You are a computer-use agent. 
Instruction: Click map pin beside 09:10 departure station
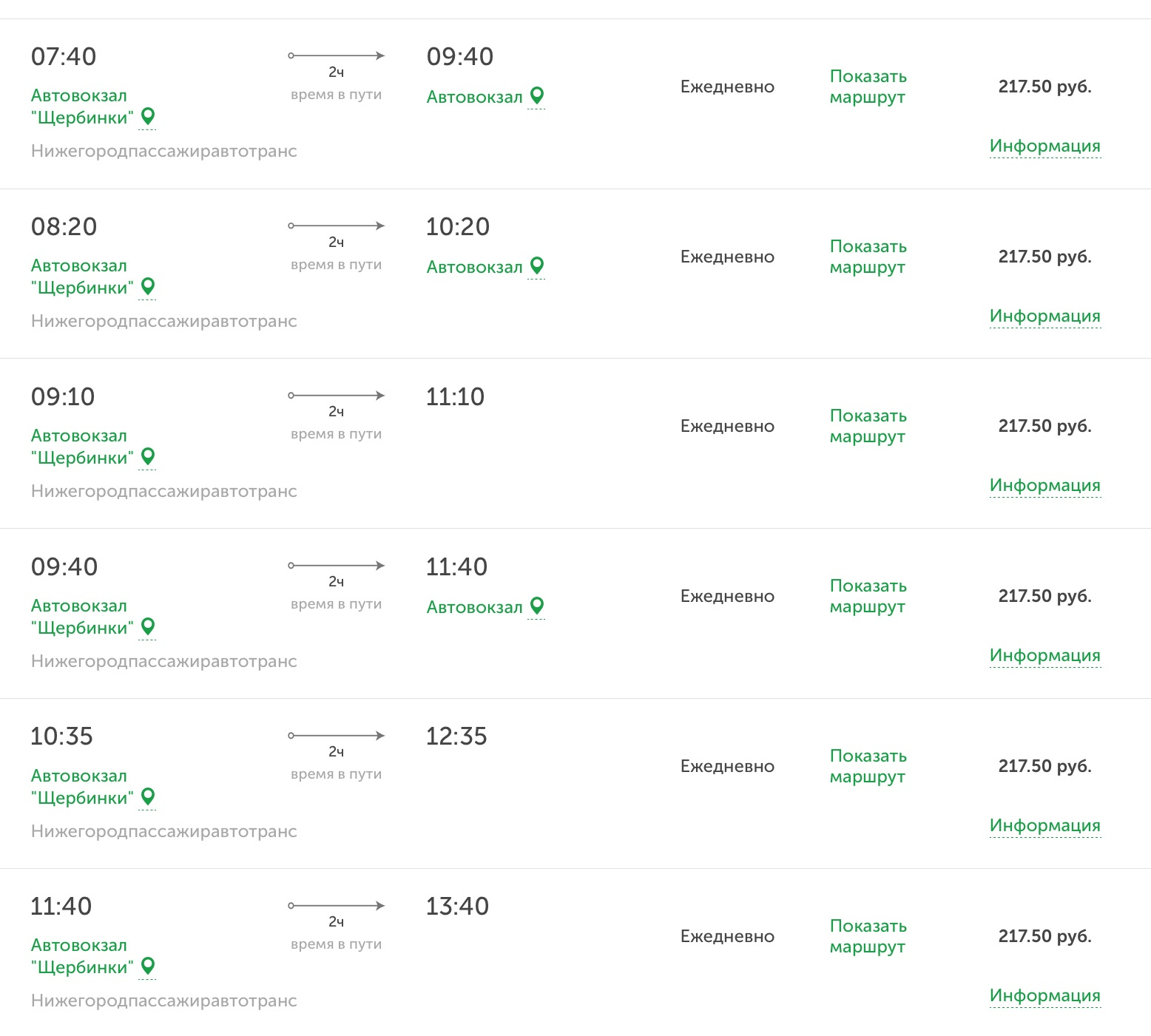click(x=148, y=456)
